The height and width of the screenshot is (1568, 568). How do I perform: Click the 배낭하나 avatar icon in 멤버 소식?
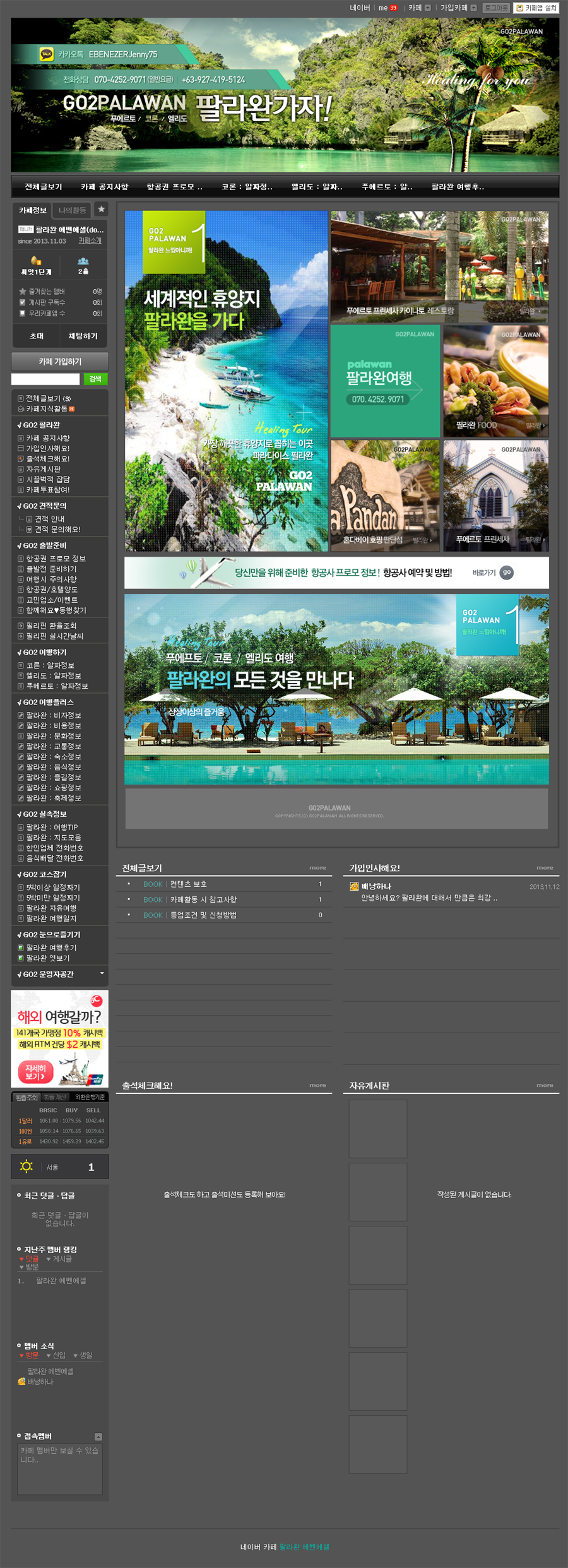(21, 1382)
